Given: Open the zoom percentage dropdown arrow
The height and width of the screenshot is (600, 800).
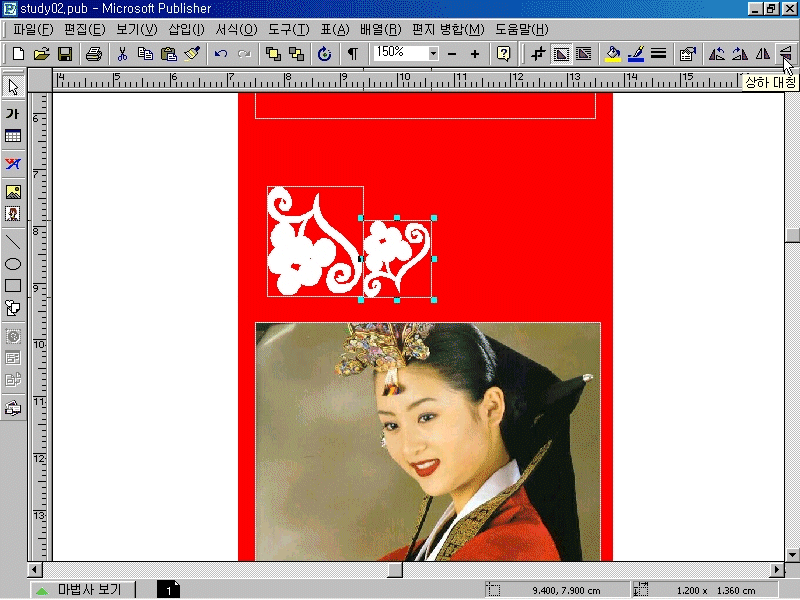Looking at the screenshot, I should (433, 53).
